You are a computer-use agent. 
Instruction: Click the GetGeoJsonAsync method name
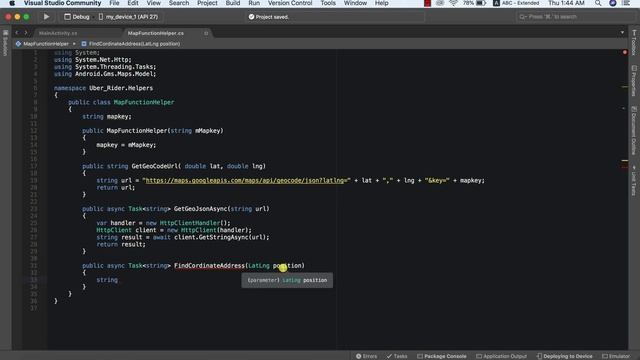[200, 209]
